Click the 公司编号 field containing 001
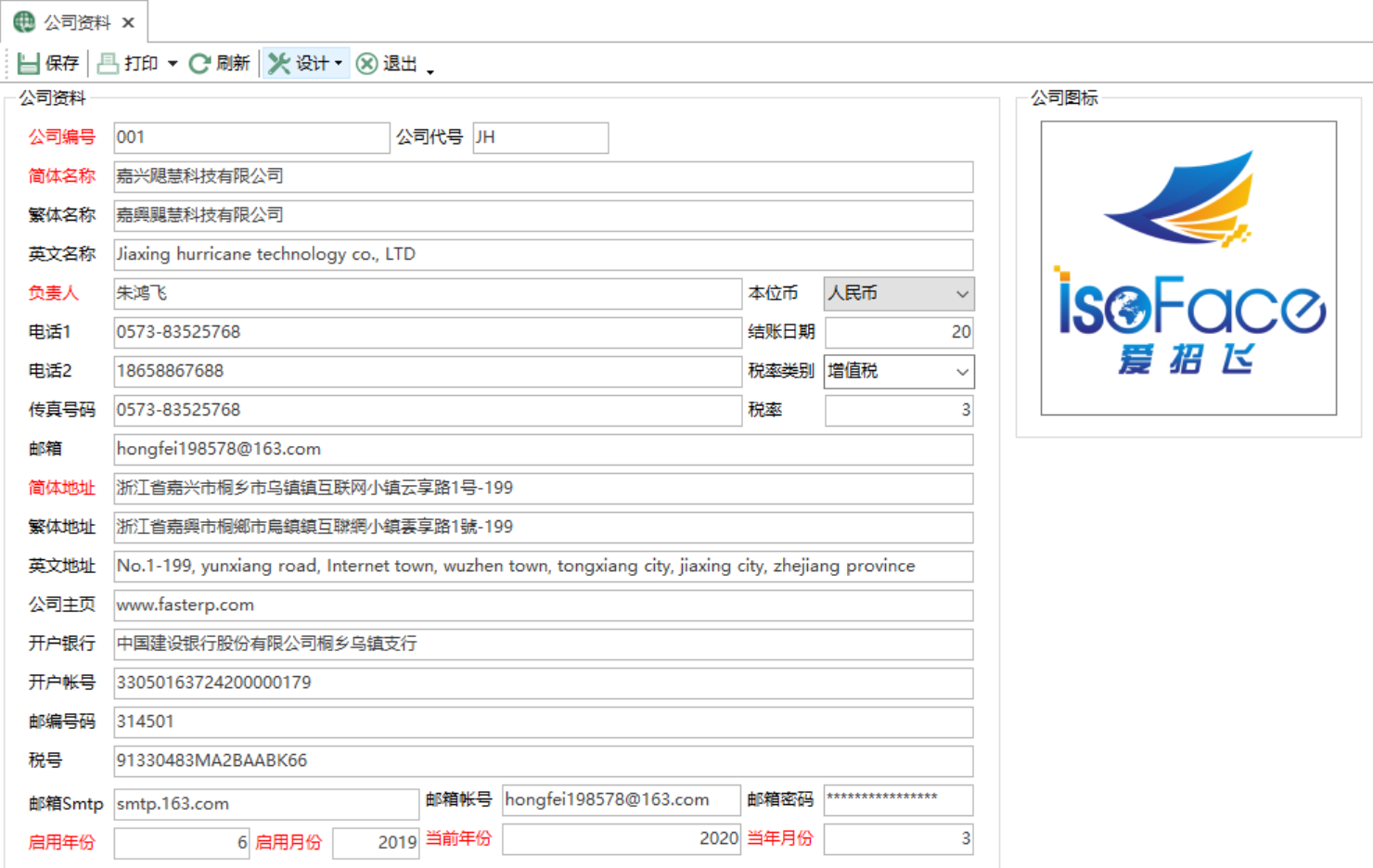The width and height of the screenshot is (1373, 868). click(251, 137)
